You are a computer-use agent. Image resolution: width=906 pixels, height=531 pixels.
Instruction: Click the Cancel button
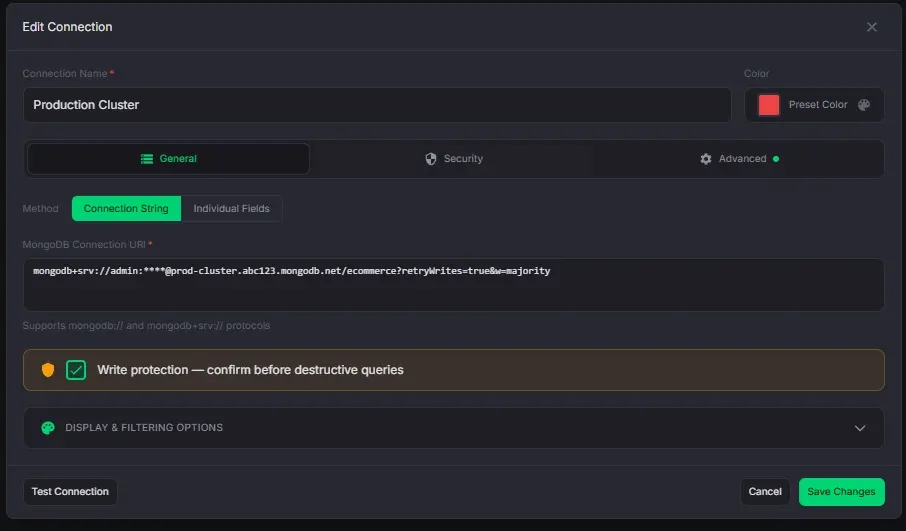tap(764, 492)
